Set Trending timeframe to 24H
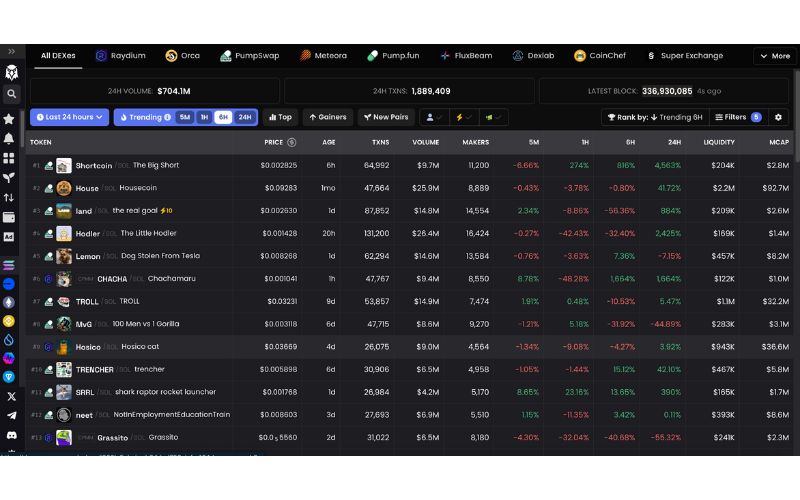800x500 pixels. click(245, 117)
